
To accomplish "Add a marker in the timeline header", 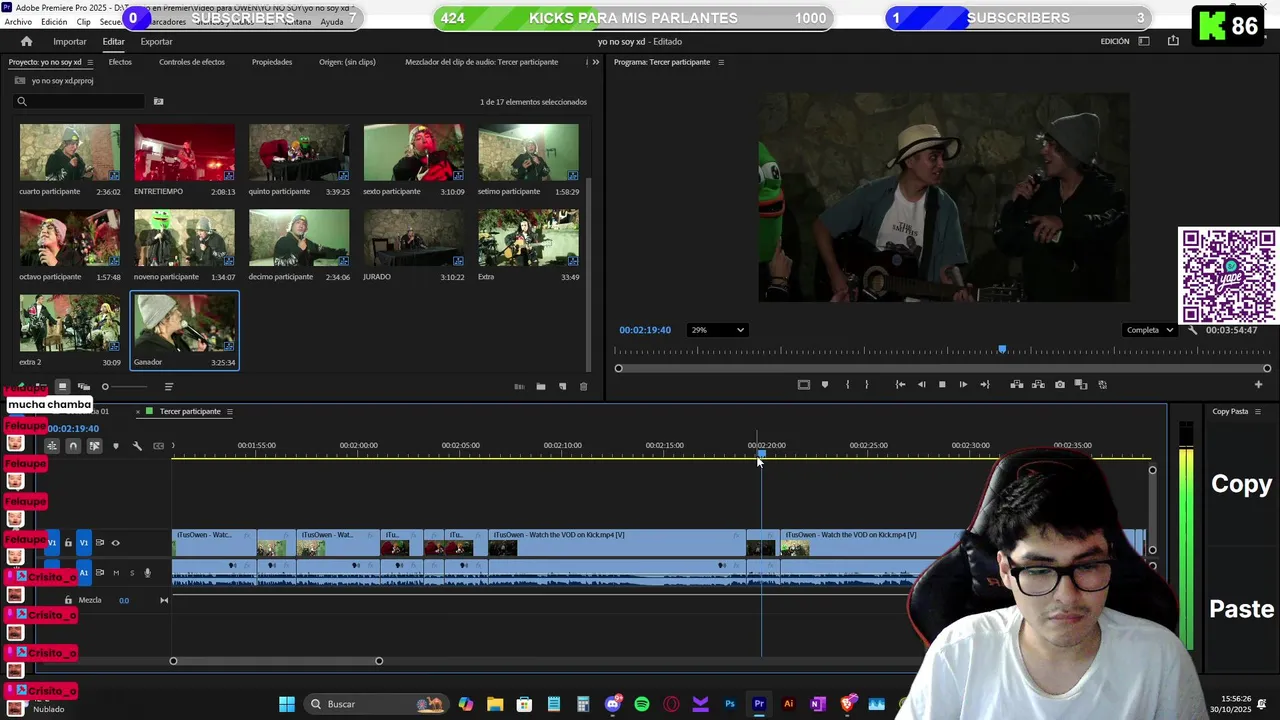I will pos(116,446).
